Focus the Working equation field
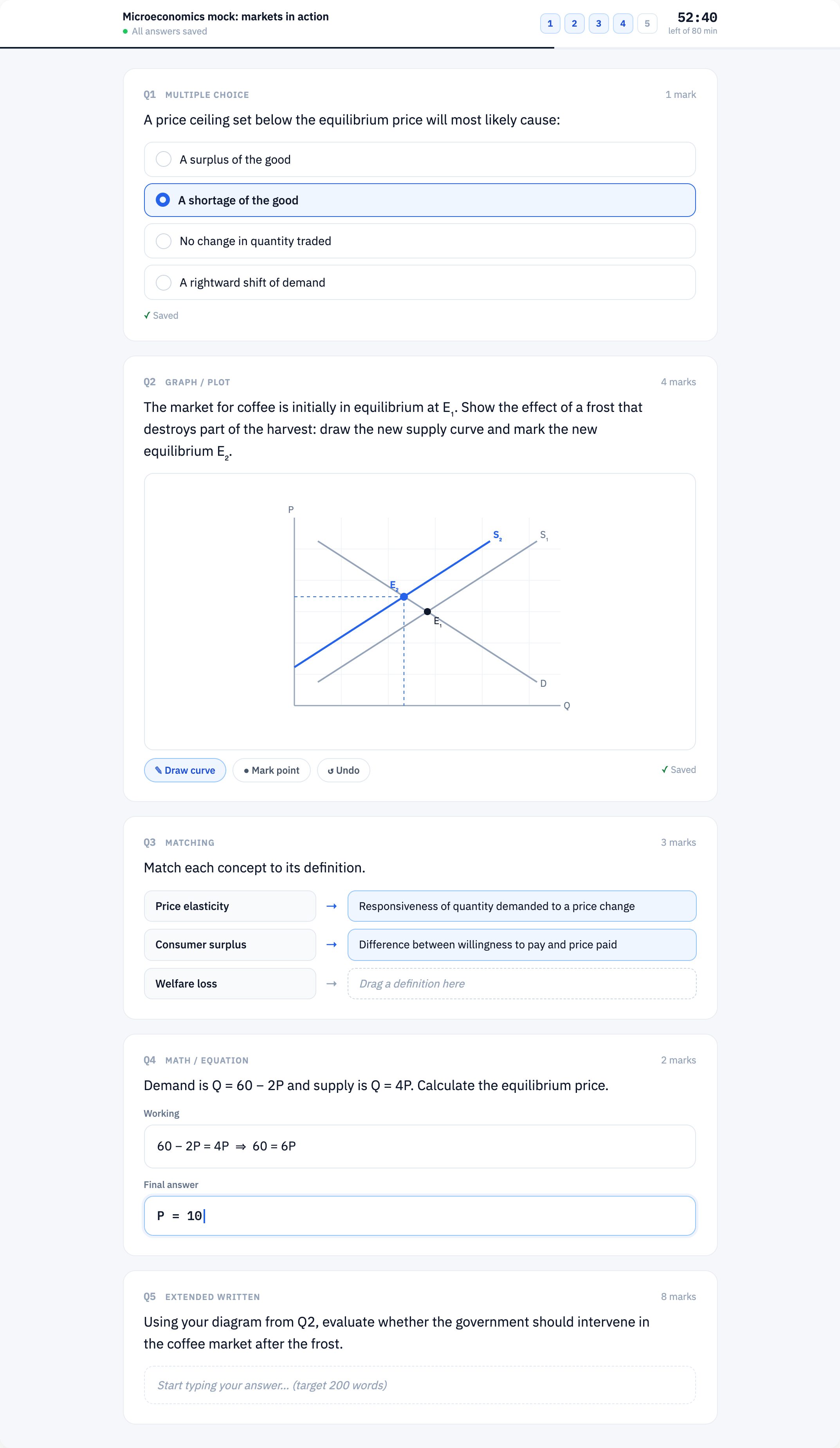This screenshot has width=840, height=1448. tap(420, 1146)
